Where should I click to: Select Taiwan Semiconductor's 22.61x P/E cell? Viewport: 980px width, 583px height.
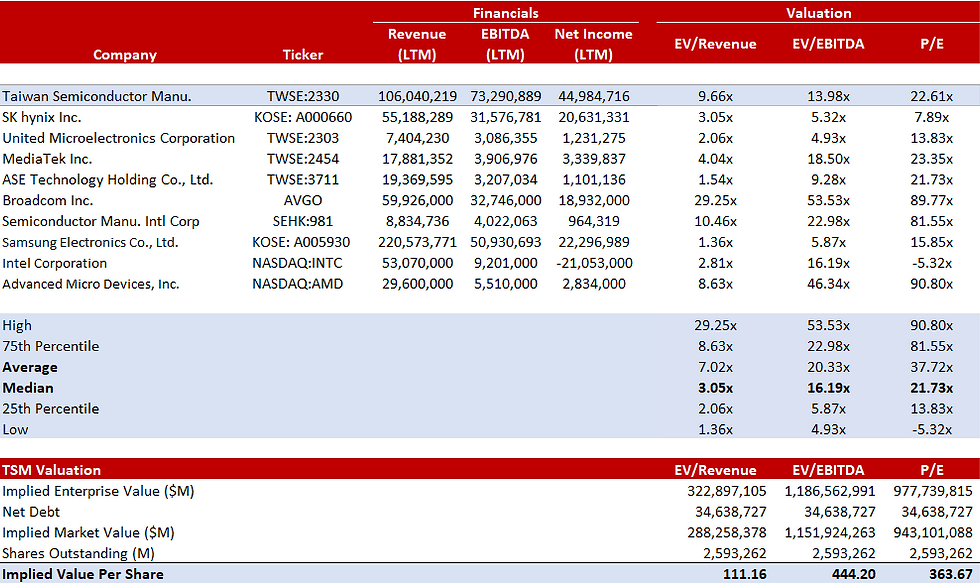931,96
